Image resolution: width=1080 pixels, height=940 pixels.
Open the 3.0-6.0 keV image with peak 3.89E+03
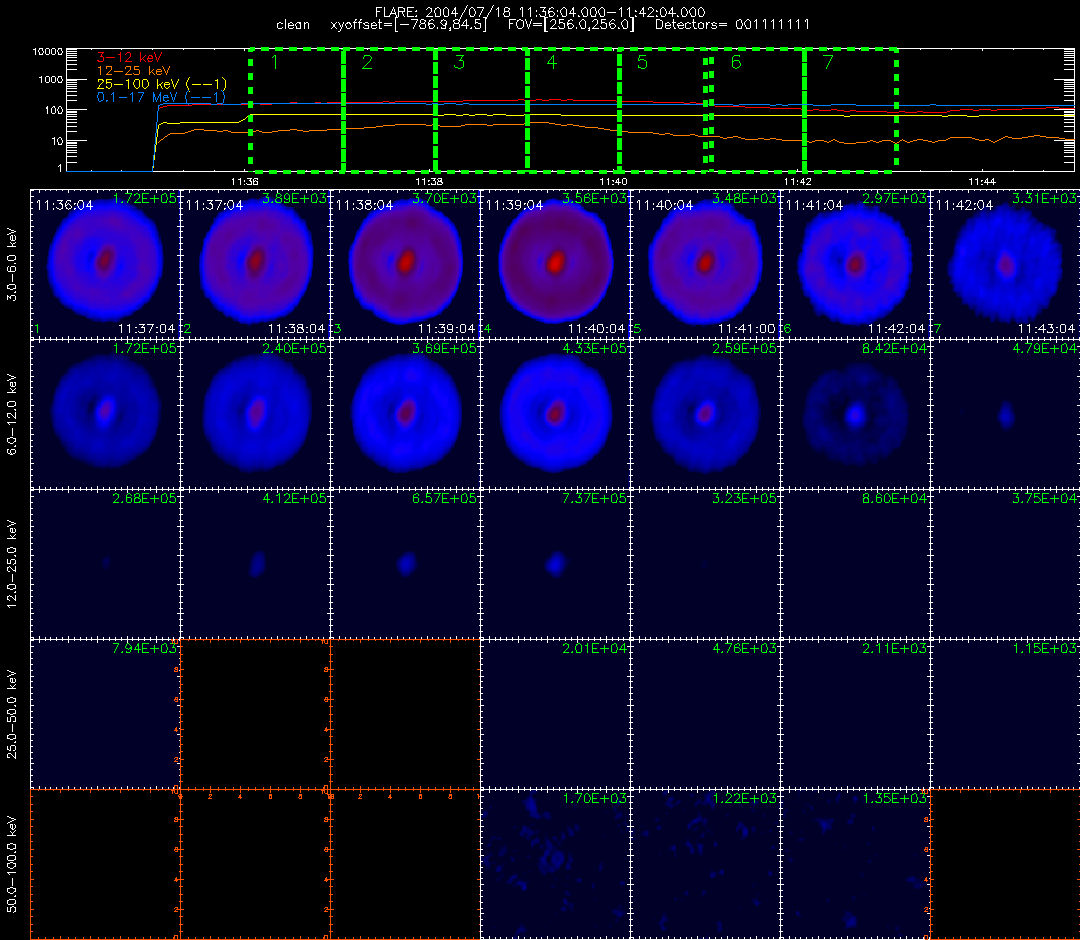(x=256, y=264)
